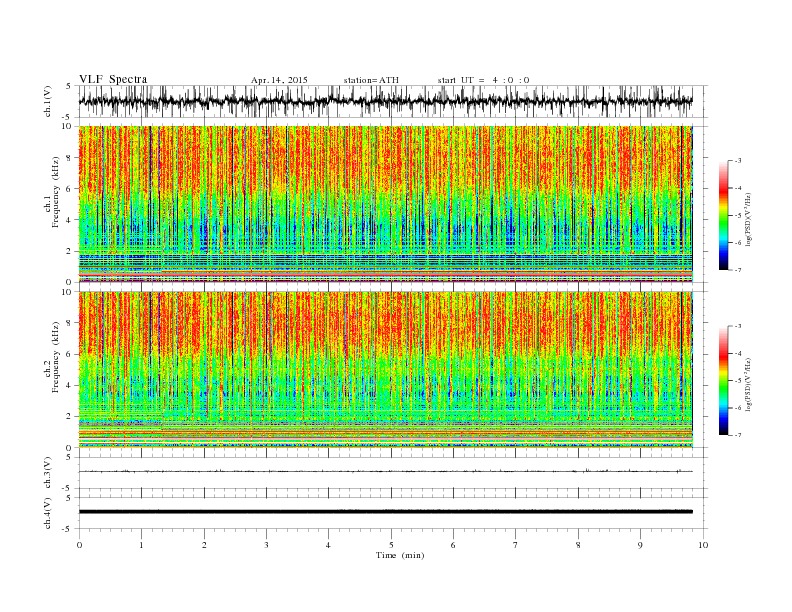Click Time axis tick label "9"
792x612 pixels.
pyautogui.click(x=640, y=545)
